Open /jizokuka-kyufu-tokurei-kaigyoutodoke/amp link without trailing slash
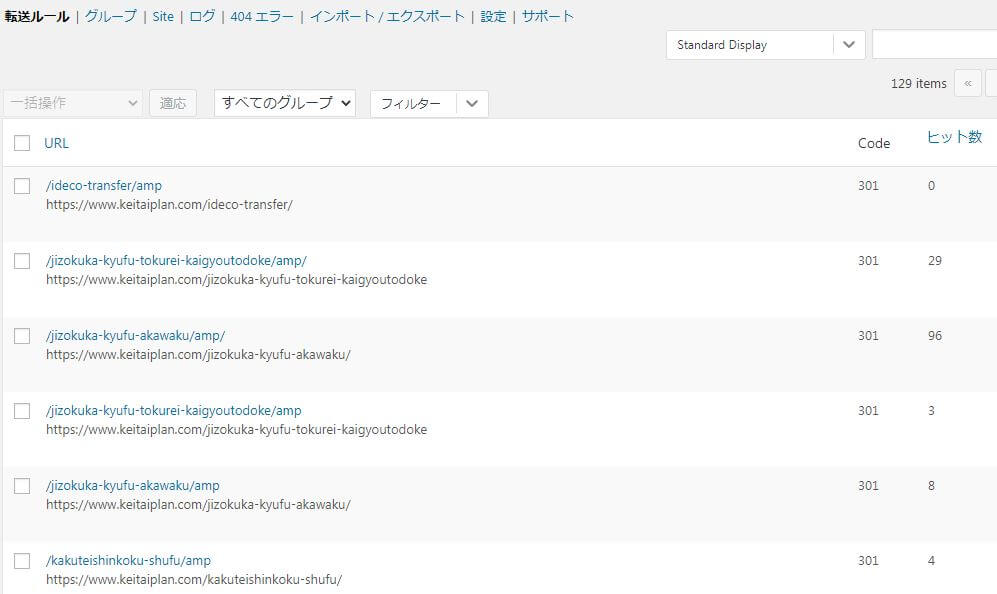Screen dimensions: 997x594 coord(174,411)
